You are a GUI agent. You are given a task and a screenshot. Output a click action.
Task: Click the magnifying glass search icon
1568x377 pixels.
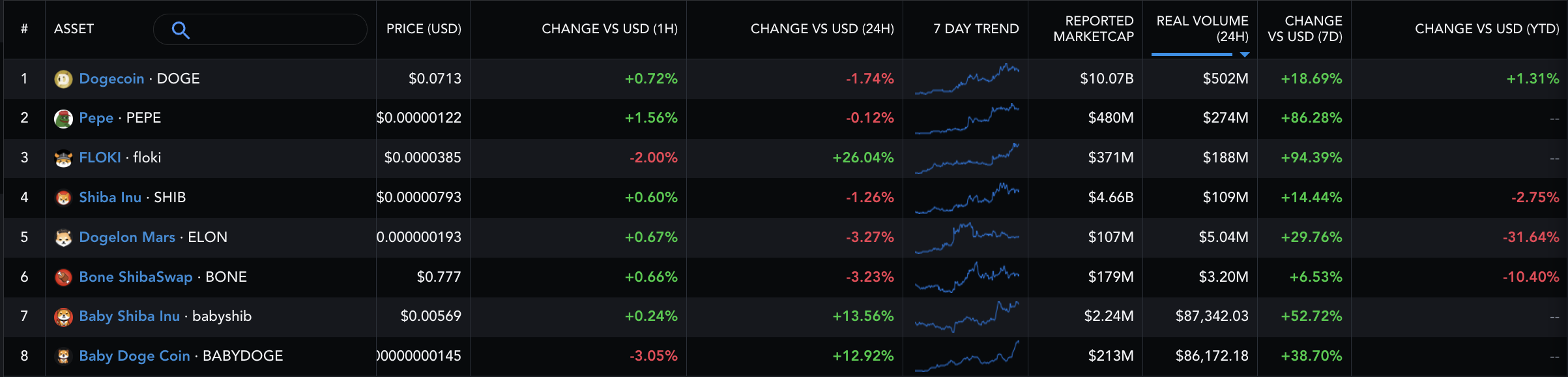coord(181,30)
